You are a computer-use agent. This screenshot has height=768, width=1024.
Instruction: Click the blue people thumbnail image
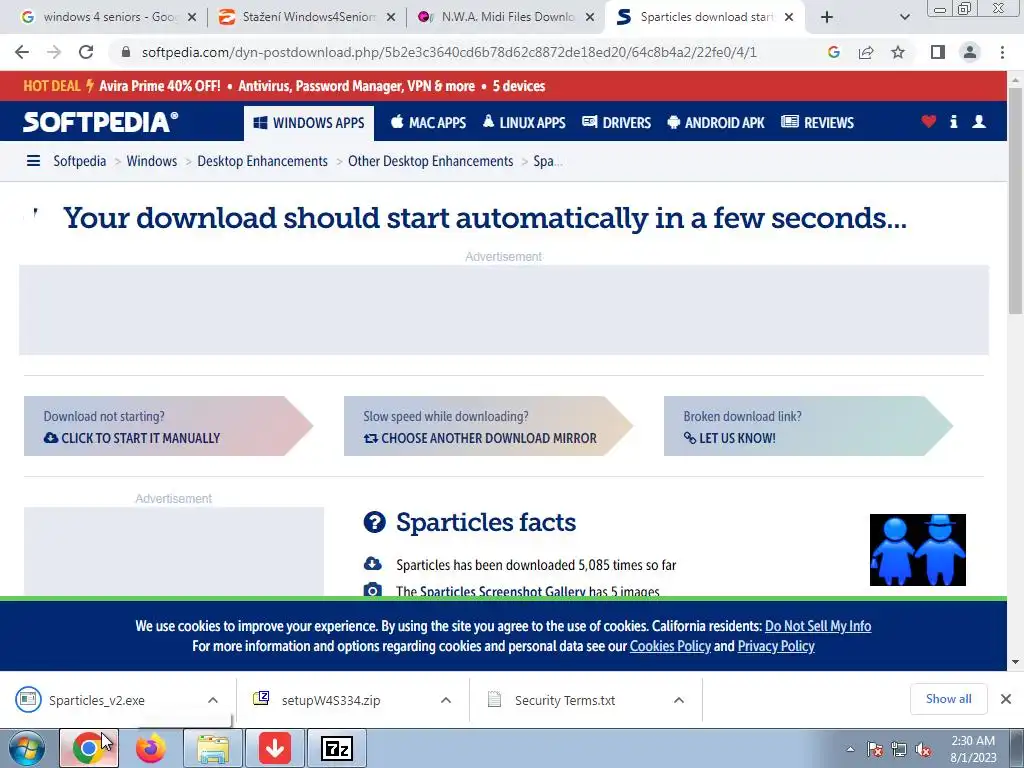click(x=918, y=550)
